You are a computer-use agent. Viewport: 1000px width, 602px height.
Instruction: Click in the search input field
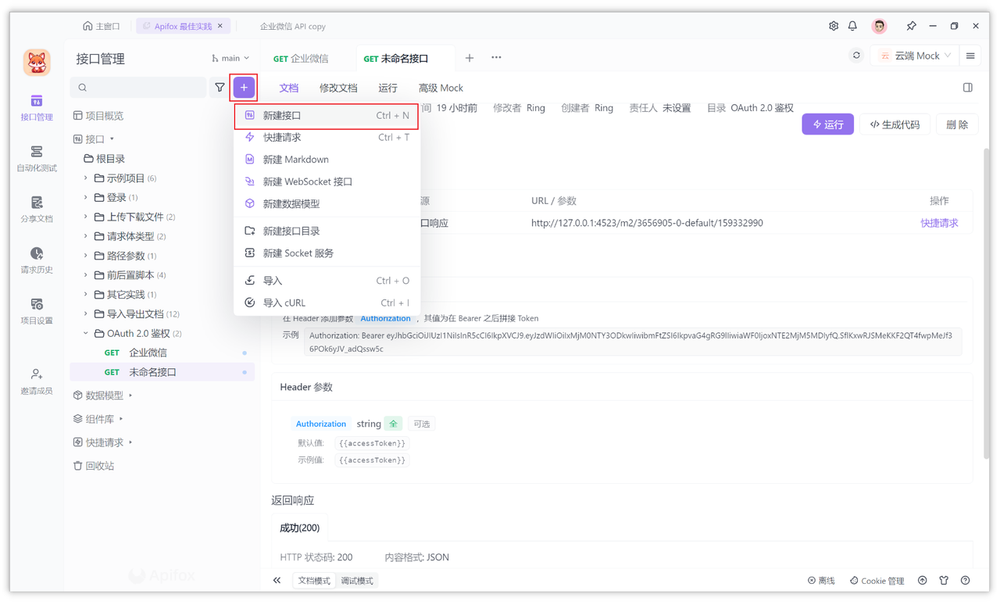tap(140, 88)
